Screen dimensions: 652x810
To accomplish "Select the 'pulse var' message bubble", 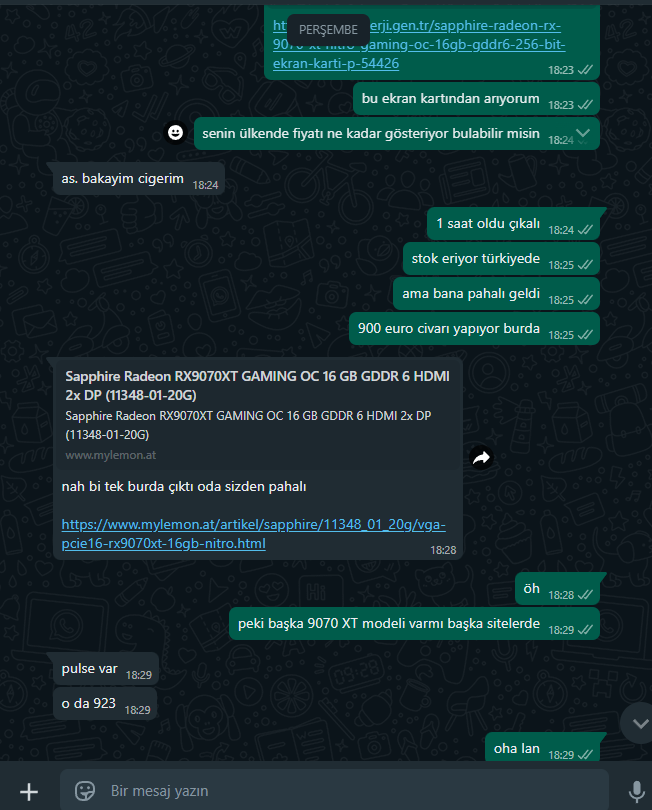I will [106, 669].
